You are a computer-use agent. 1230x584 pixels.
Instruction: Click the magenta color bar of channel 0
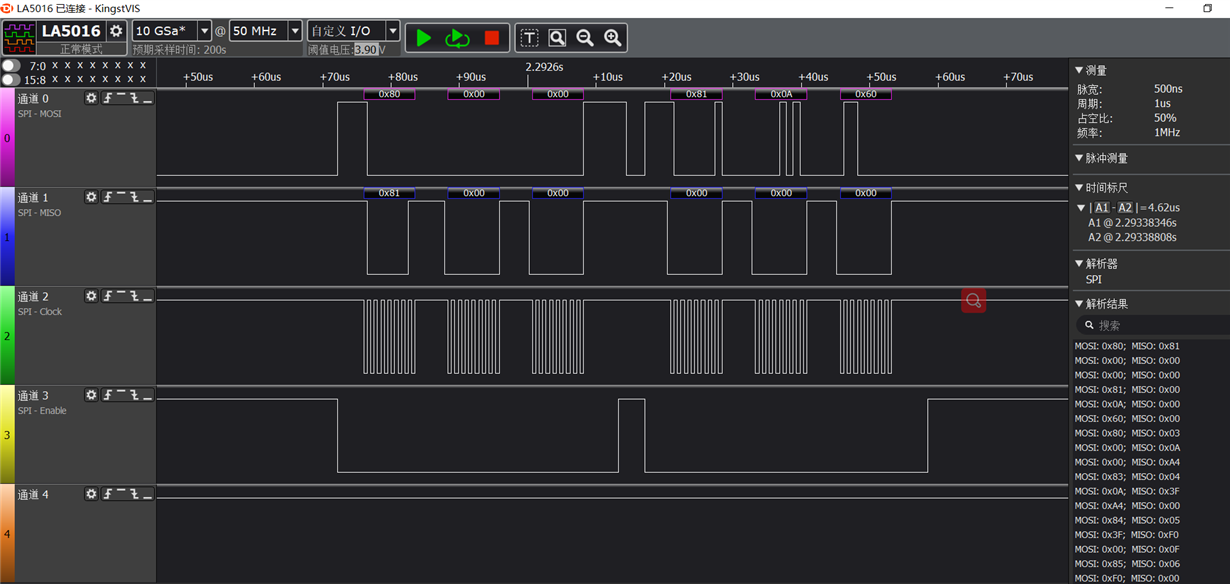click(7, 137)
